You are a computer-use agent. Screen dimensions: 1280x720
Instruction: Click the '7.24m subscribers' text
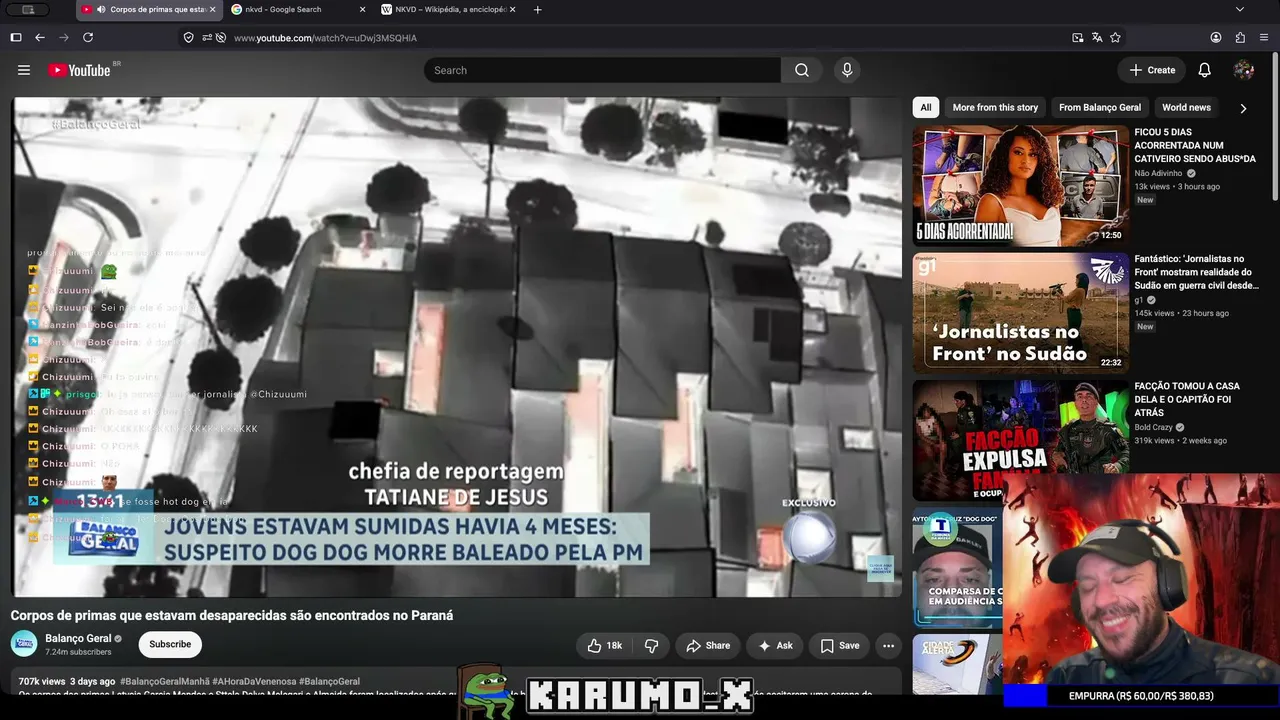click(78, 652)
